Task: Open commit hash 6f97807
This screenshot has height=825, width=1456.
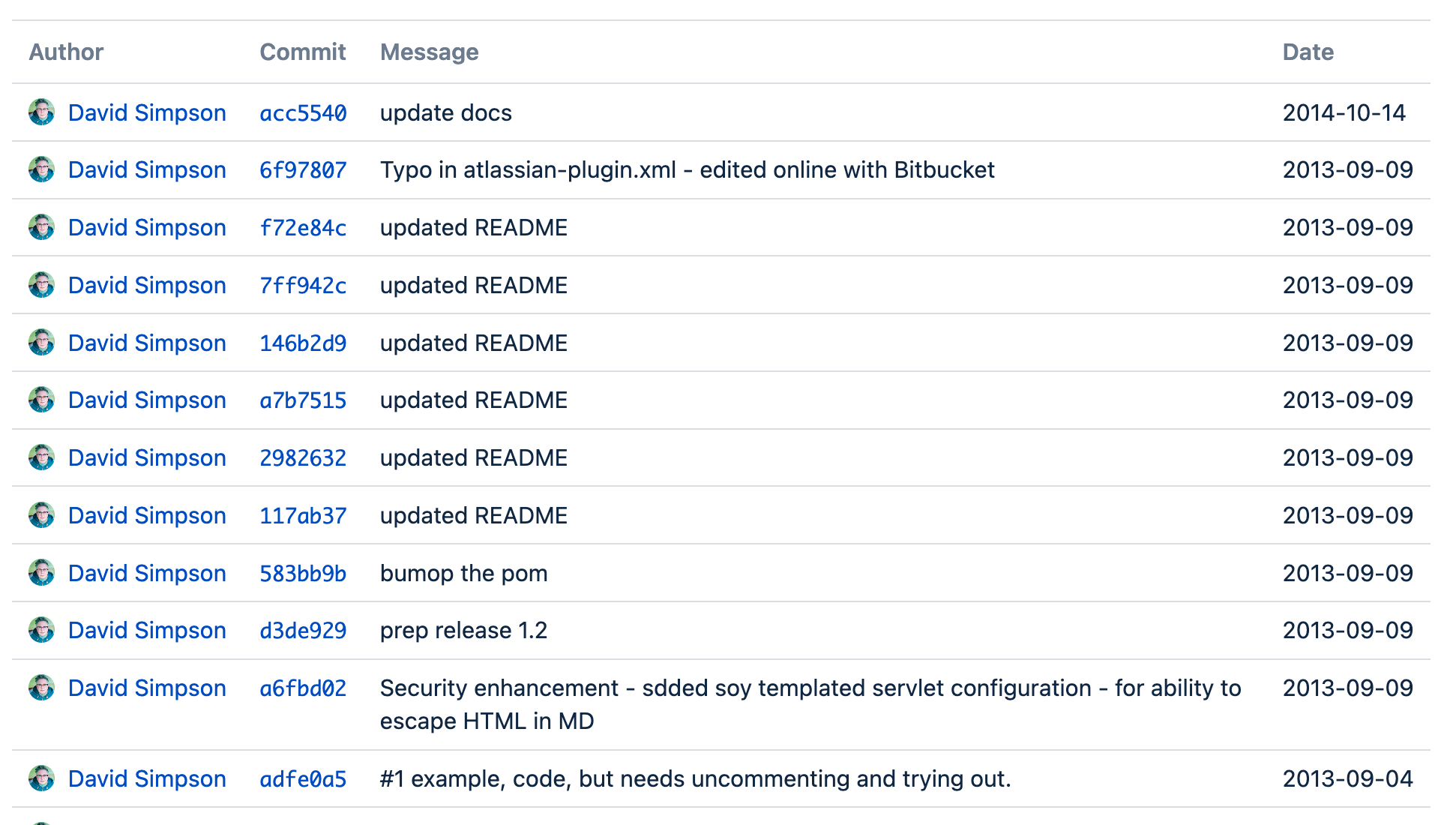Action: [303, 170]
